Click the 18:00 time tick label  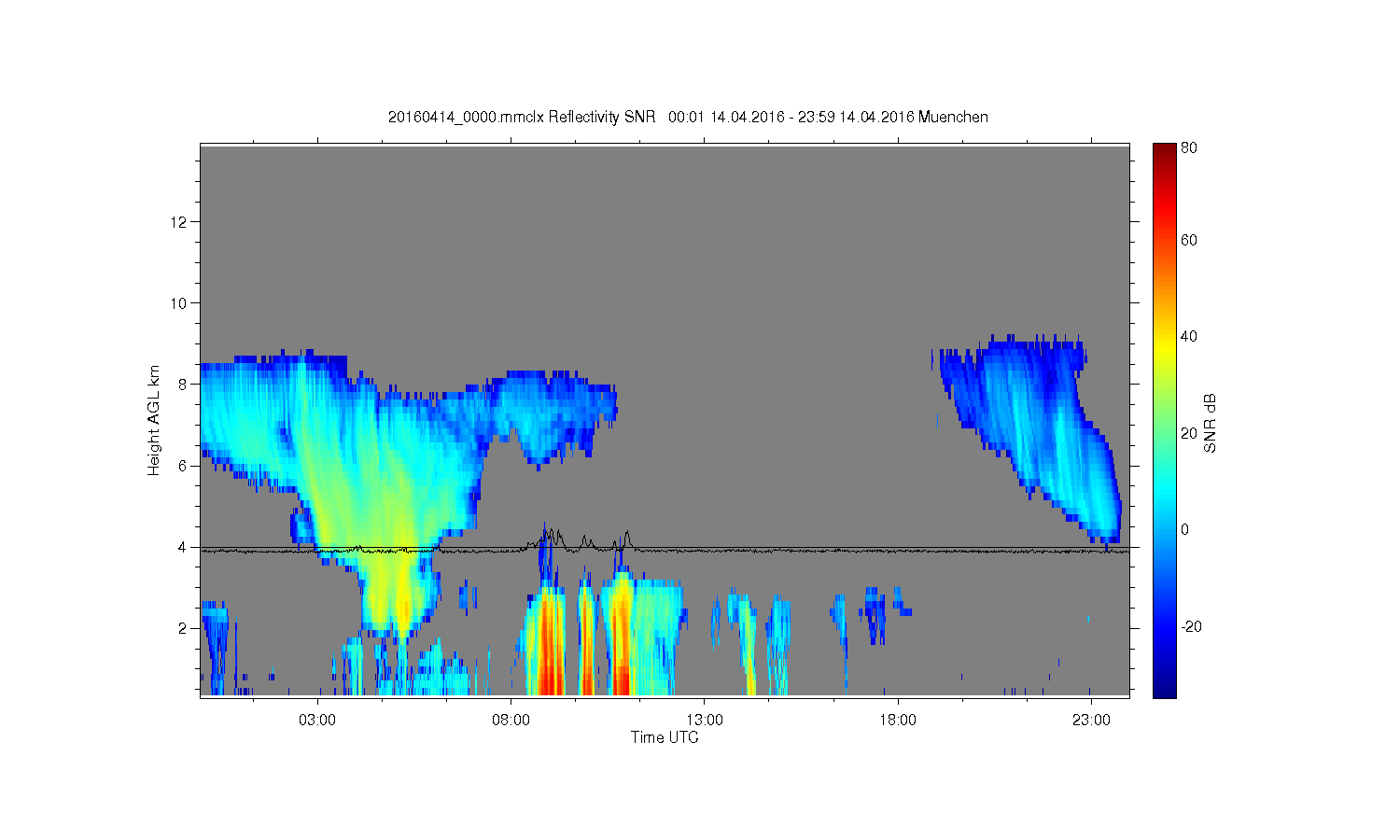tap(898, 720)
